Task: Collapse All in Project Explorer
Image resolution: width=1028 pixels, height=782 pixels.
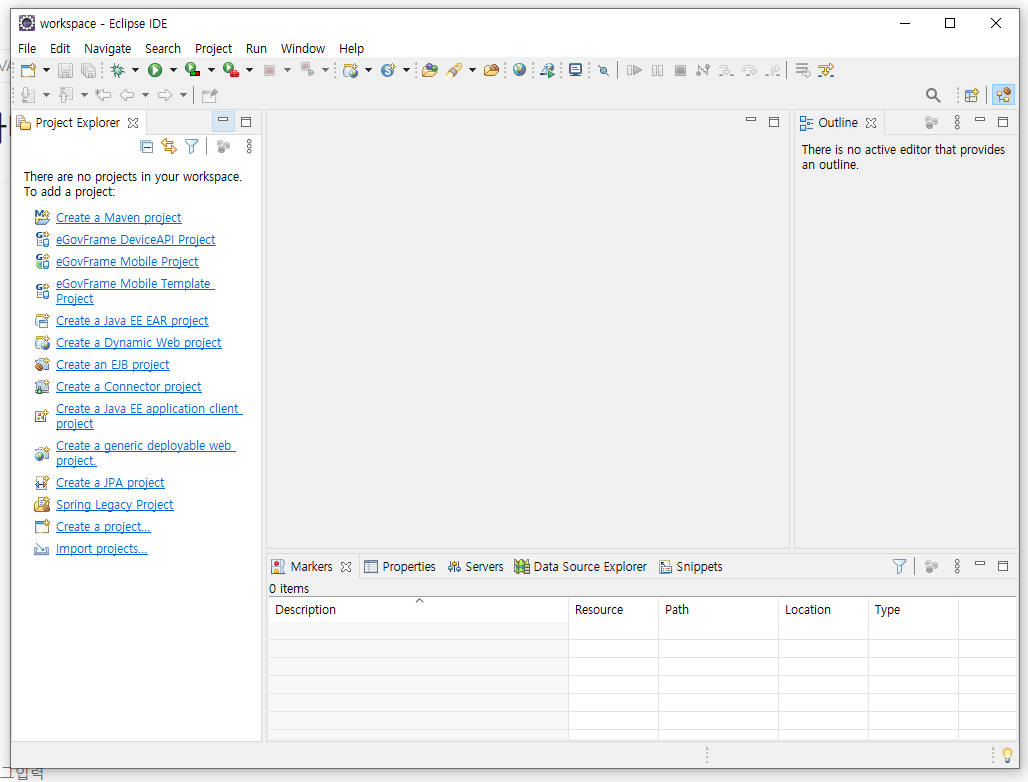Action: pos(147,147)
